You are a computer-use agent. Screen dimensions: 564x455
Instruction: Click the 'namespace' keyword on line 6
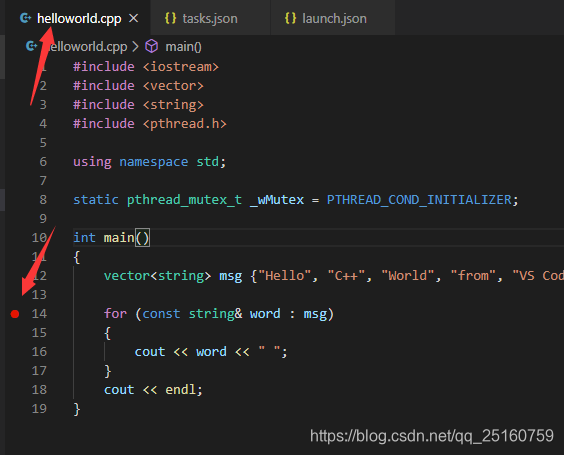pyautogui.click(x=154, y=162)
